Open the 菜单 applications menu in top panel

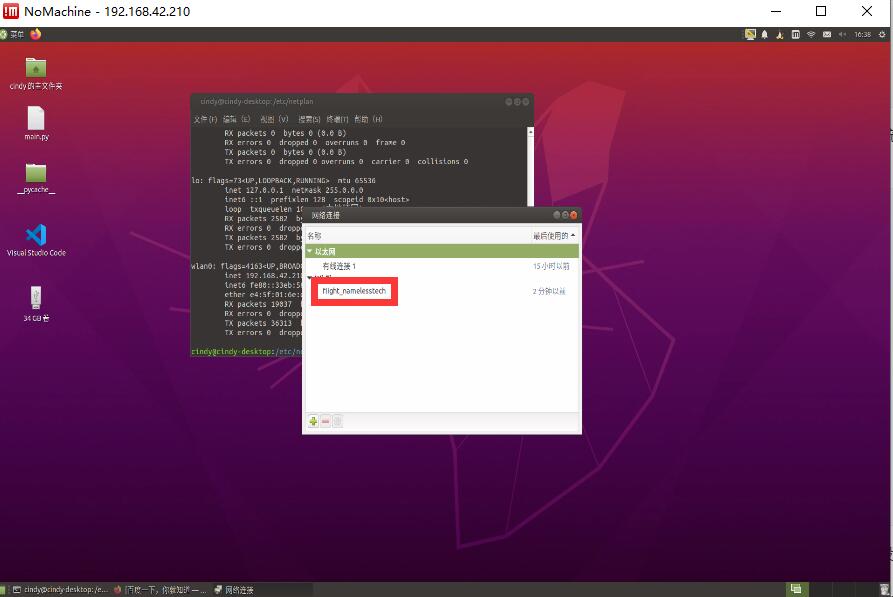pyautogui.click(x=13, y=34)
